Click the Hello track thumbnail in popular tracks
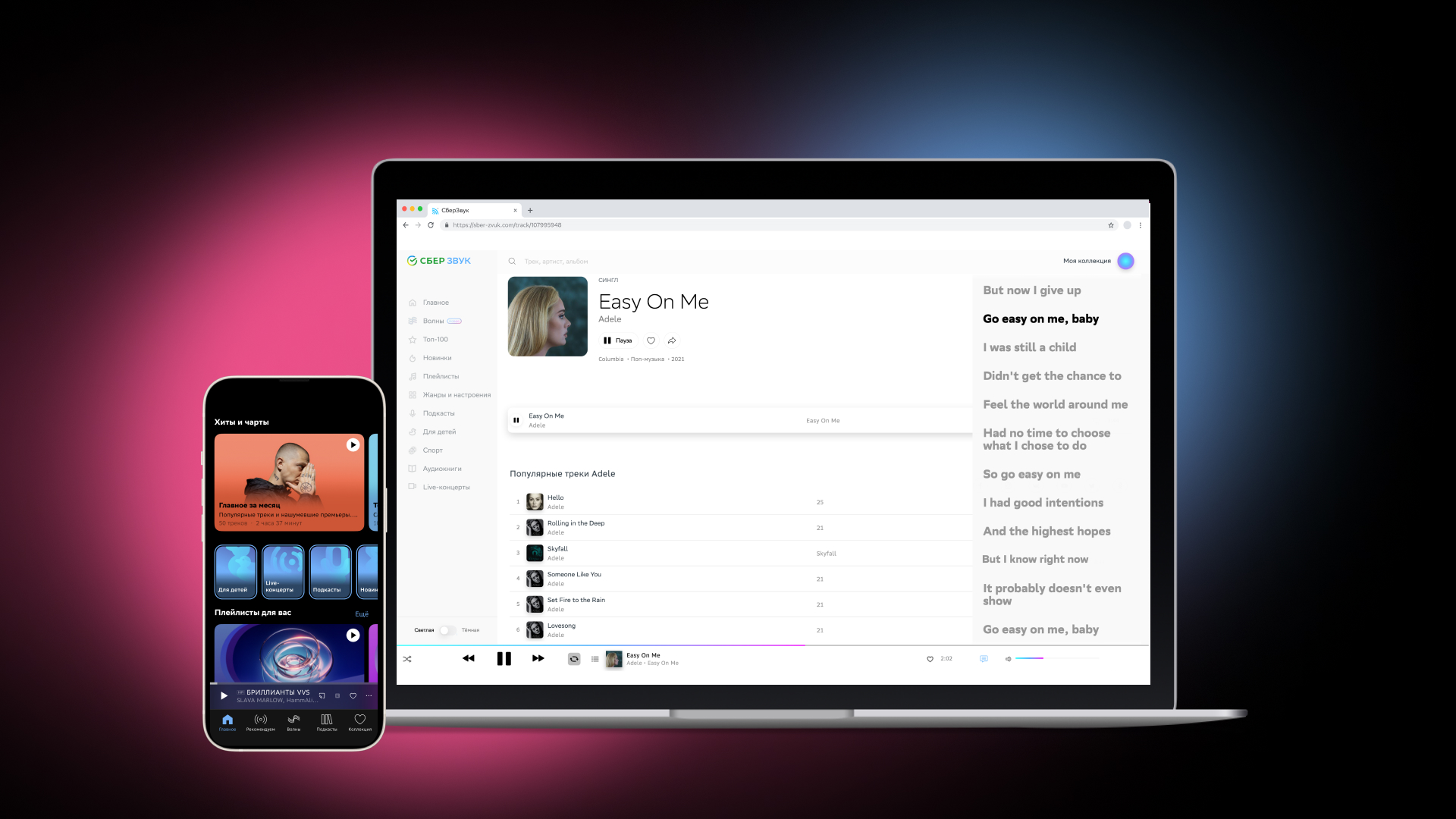This screenshot has width=1456, height=819. (534, 502)
